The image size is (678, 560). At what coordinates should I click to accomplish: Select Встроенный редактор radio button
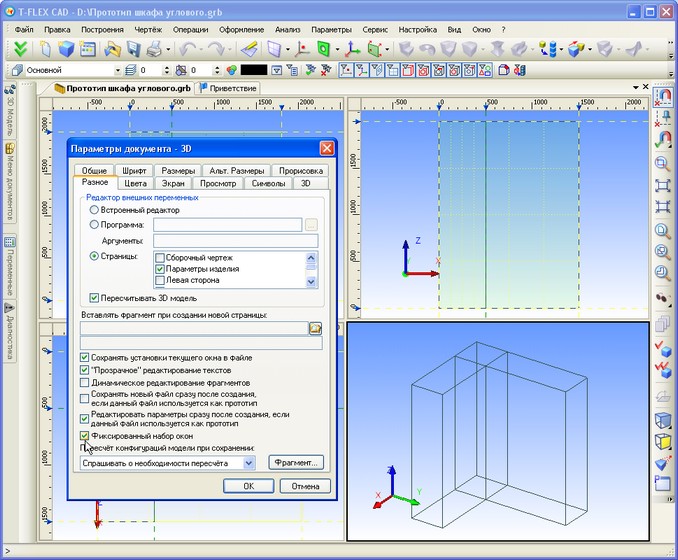(x=94, y=210)
